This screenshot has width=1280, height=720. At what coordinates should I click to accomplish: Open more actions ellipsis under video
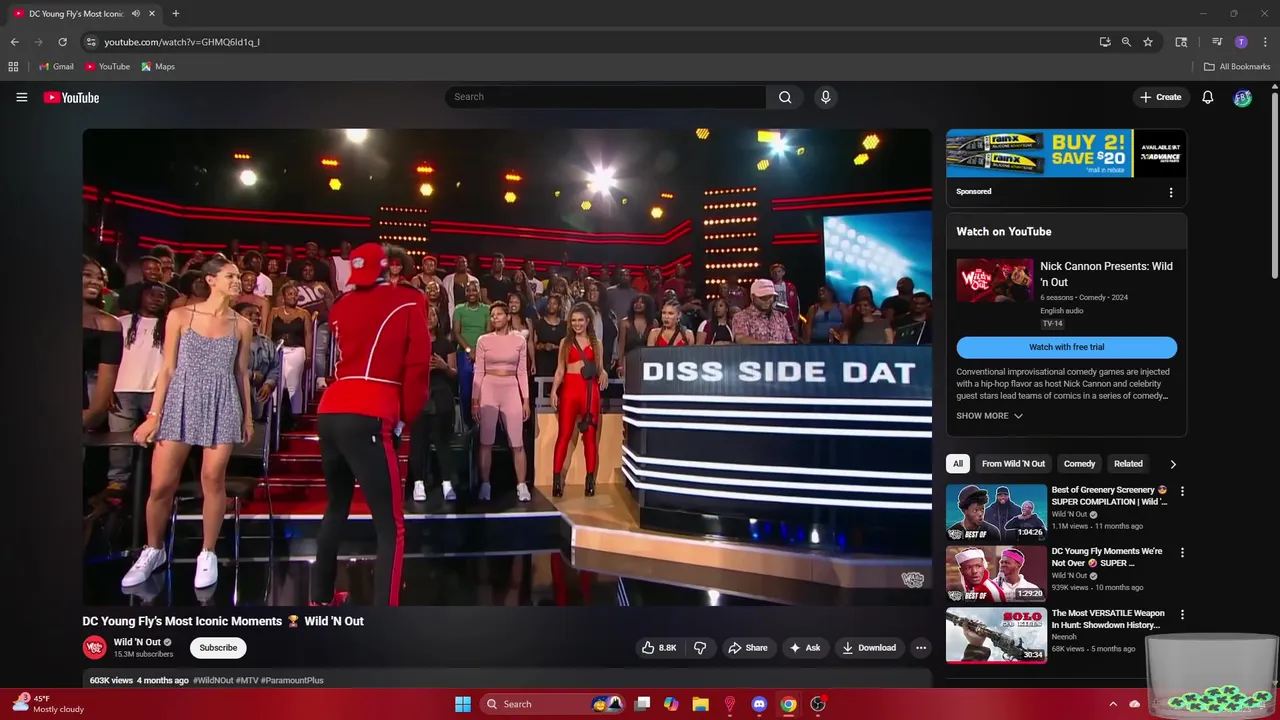pos(921,648)
